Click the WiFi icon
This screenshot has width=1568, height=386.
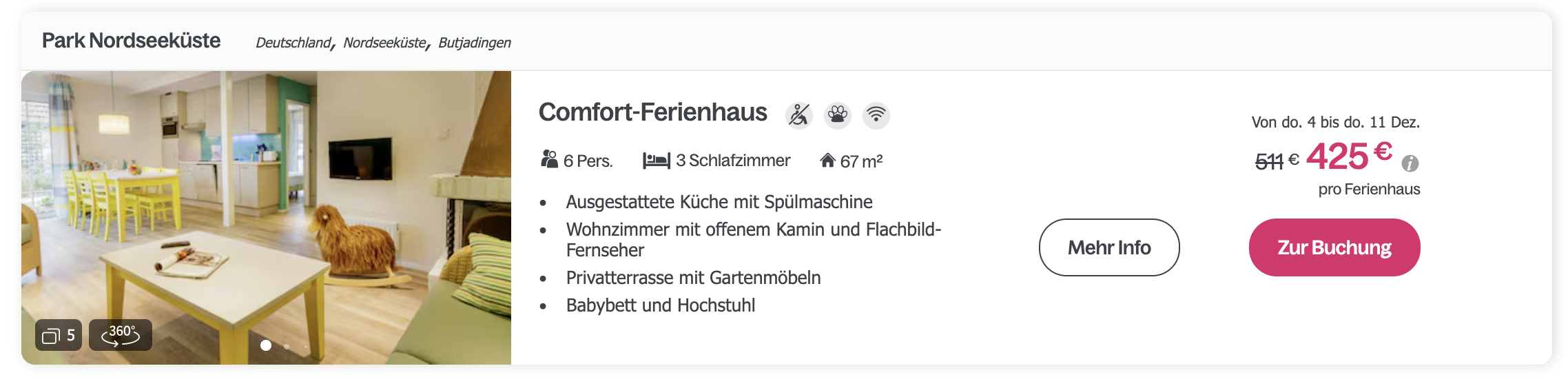pos(876,115)
